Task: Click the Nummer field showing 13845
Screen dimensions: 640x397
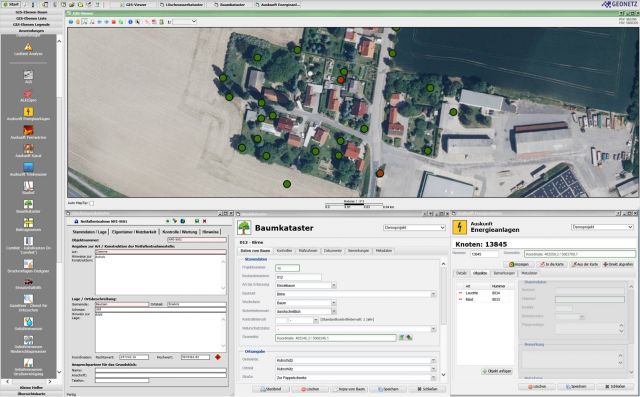Action: point(484,254)
